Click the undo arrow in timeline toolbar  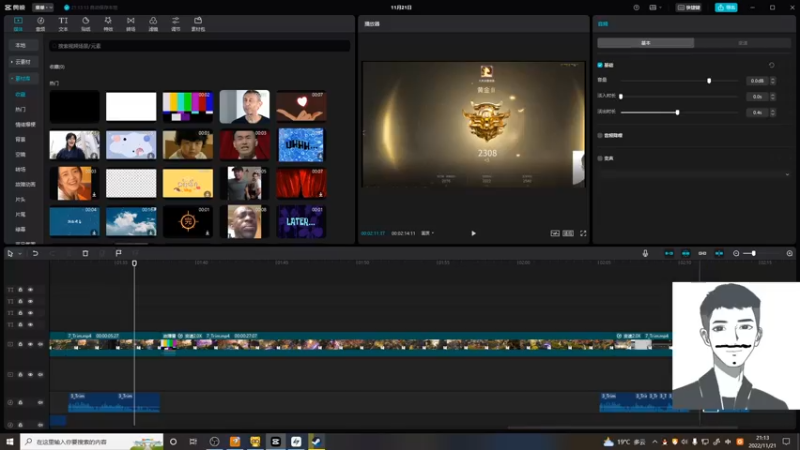(35, 253)
